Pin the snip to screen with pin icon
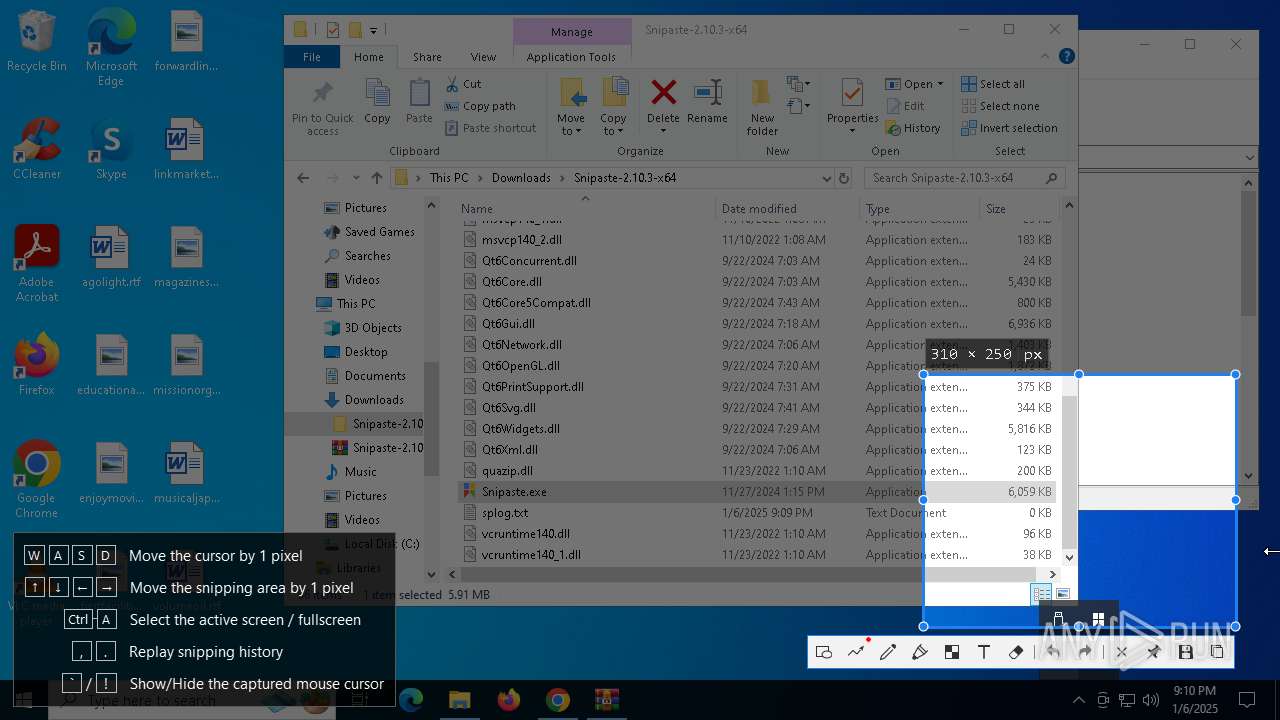The image size is (1280, 720). click(1153, 652)
